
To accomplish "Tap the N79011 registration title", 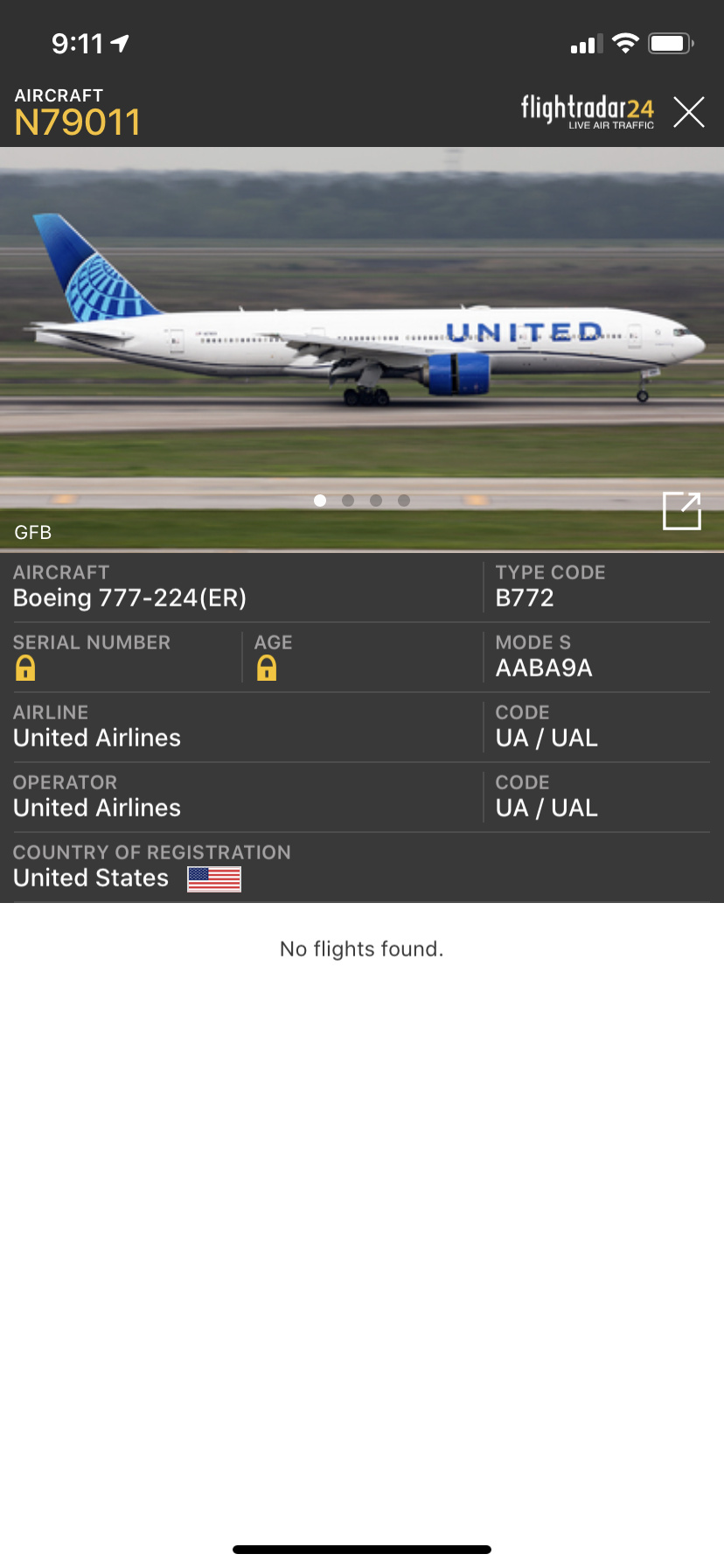I will (x=77, y=122).
